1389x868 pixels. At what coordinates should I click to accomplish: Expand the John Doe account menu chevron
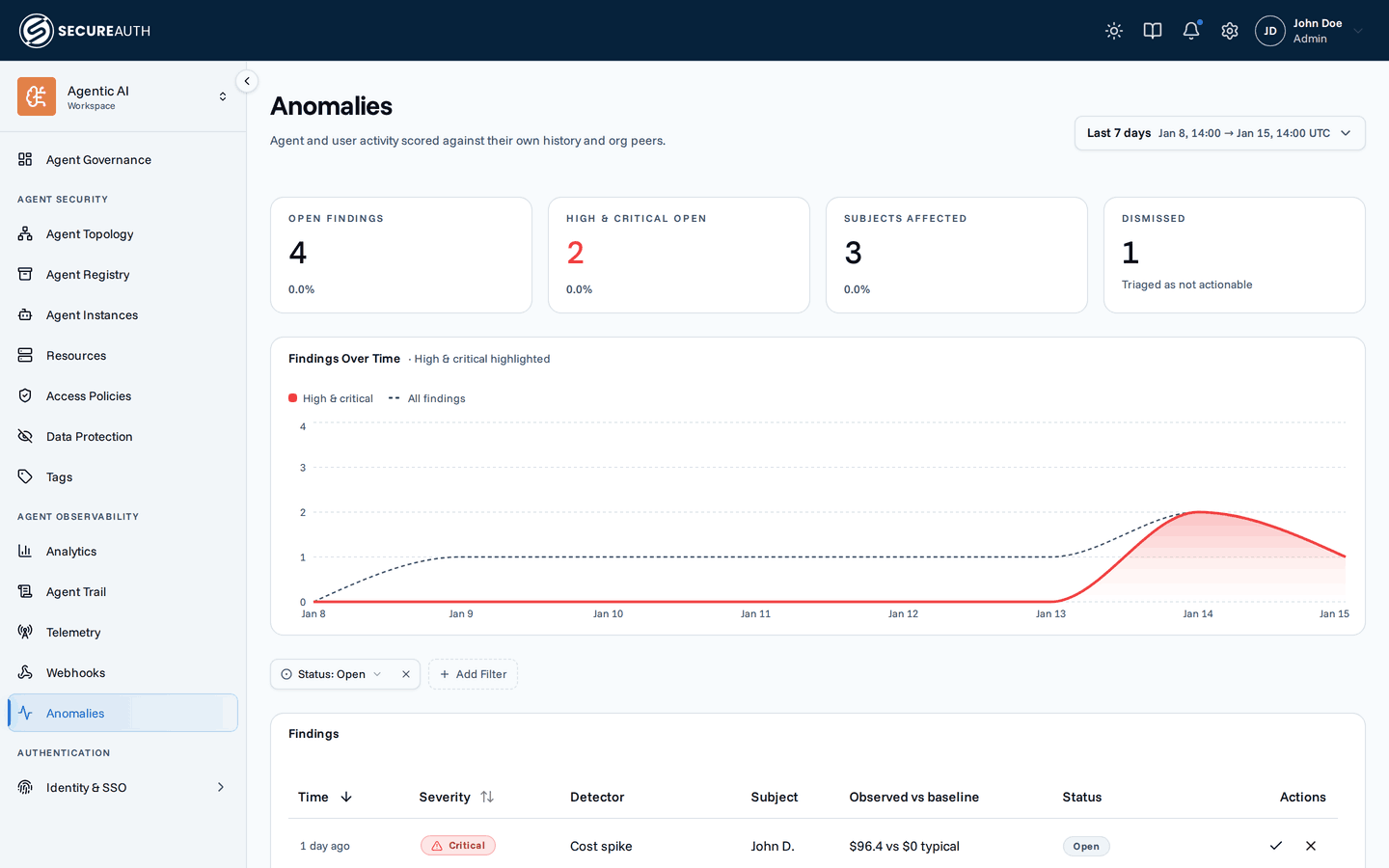[x=1358, y=31]
